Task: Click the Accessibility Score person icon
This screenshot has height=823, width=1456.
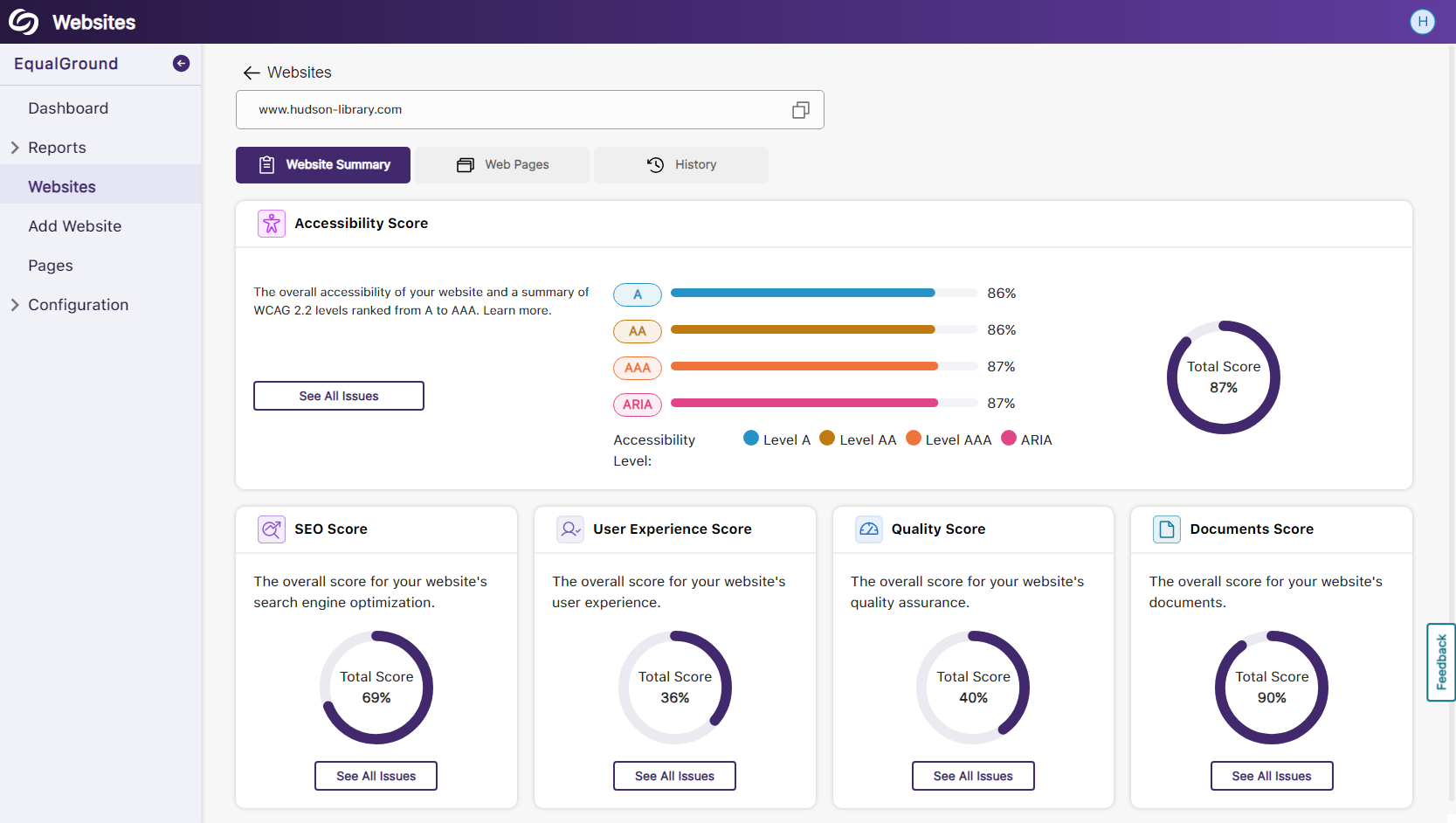Action: point(272,224)
